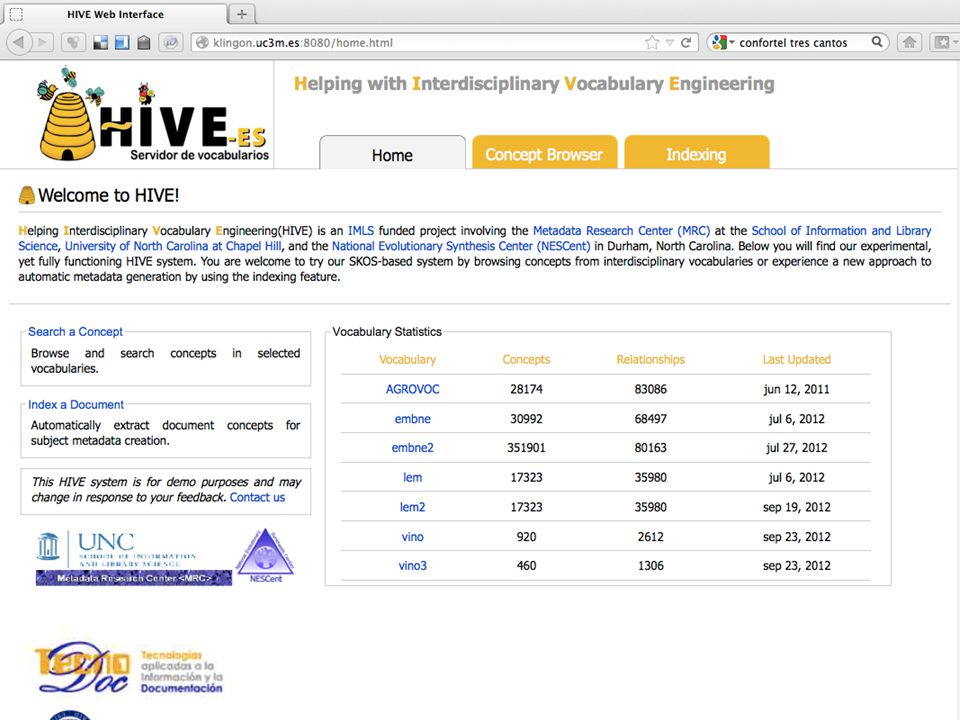Click the '@' toolbar button
The image size is (960, 720).
tap(171, 42)
